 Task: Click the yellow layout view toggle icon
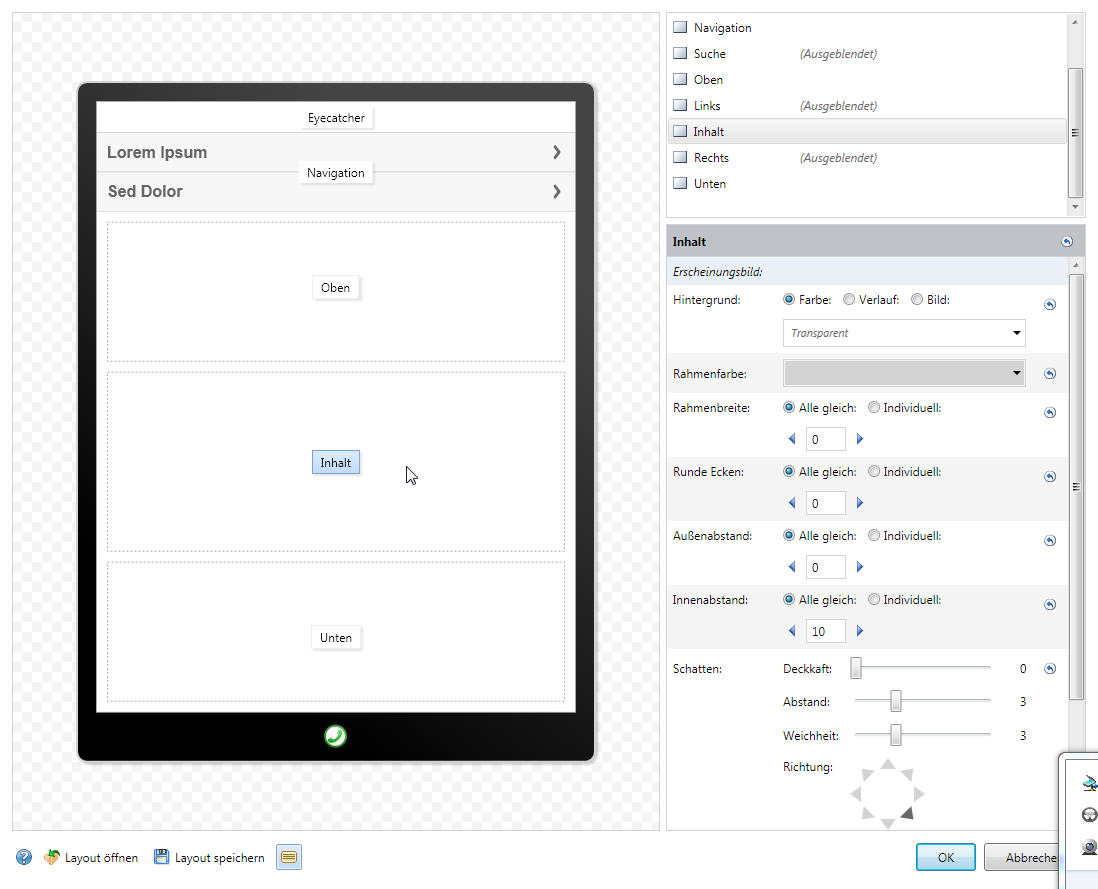tap(289, 857)
